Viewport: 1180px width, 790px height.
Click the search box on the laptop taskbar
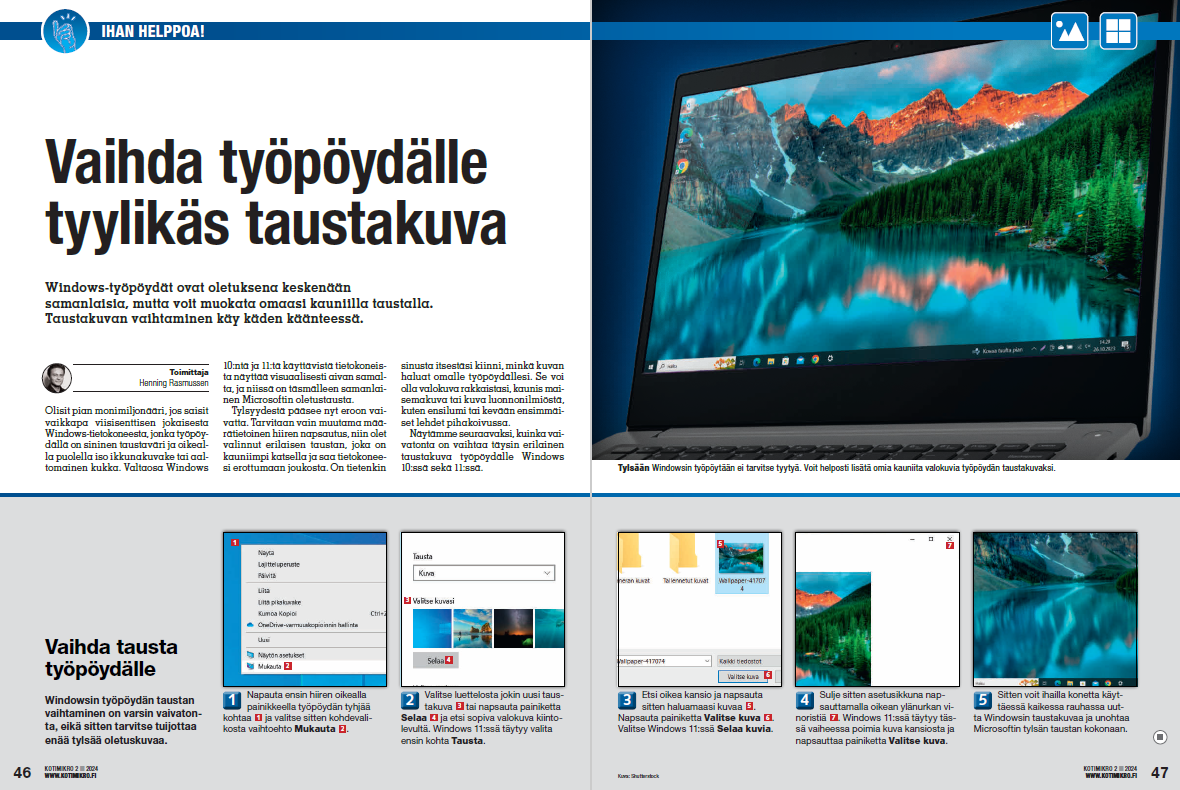point(696,364)
